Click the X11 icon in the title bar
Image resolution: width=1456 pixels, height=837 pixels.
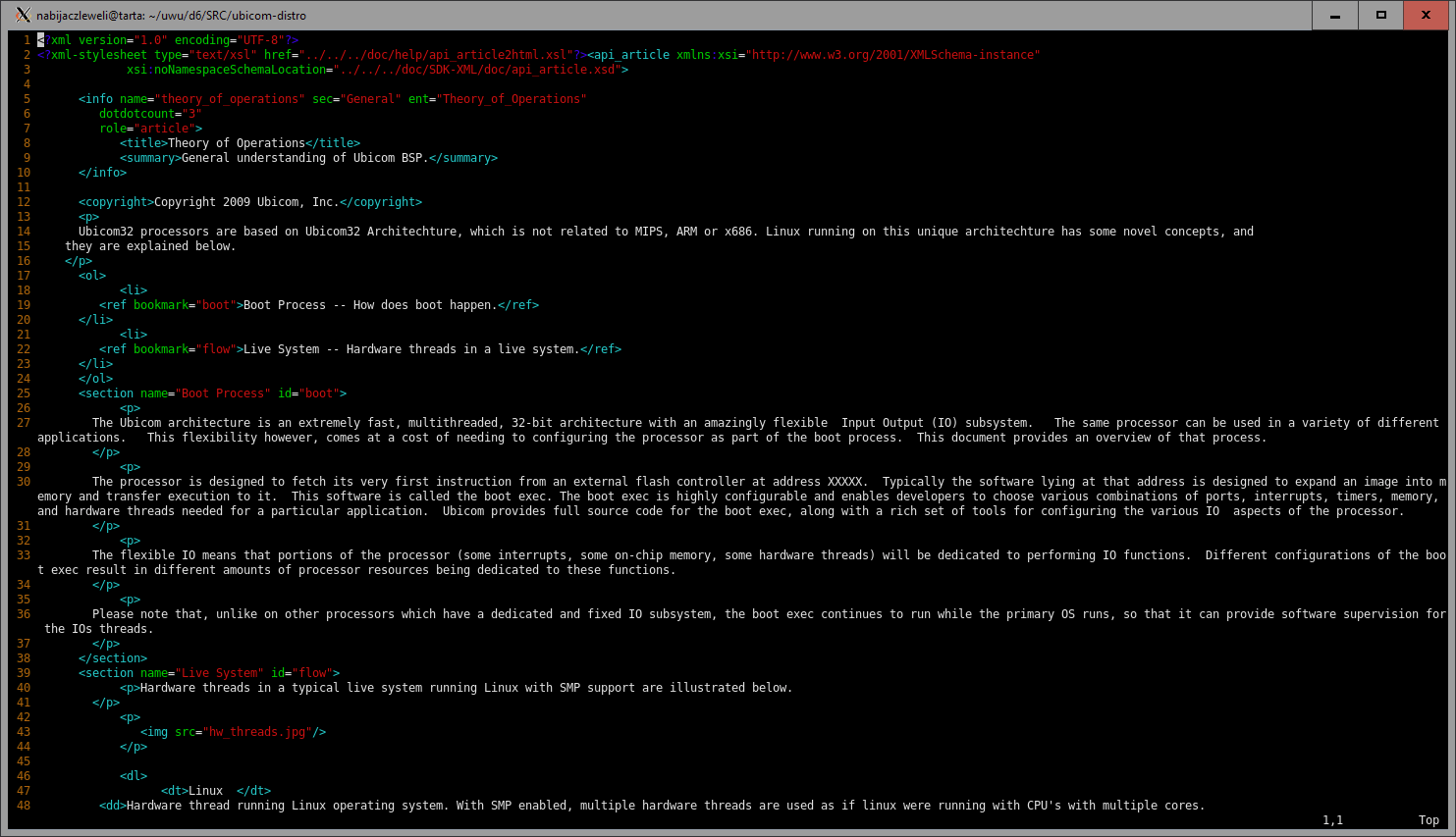click(23, 15)
